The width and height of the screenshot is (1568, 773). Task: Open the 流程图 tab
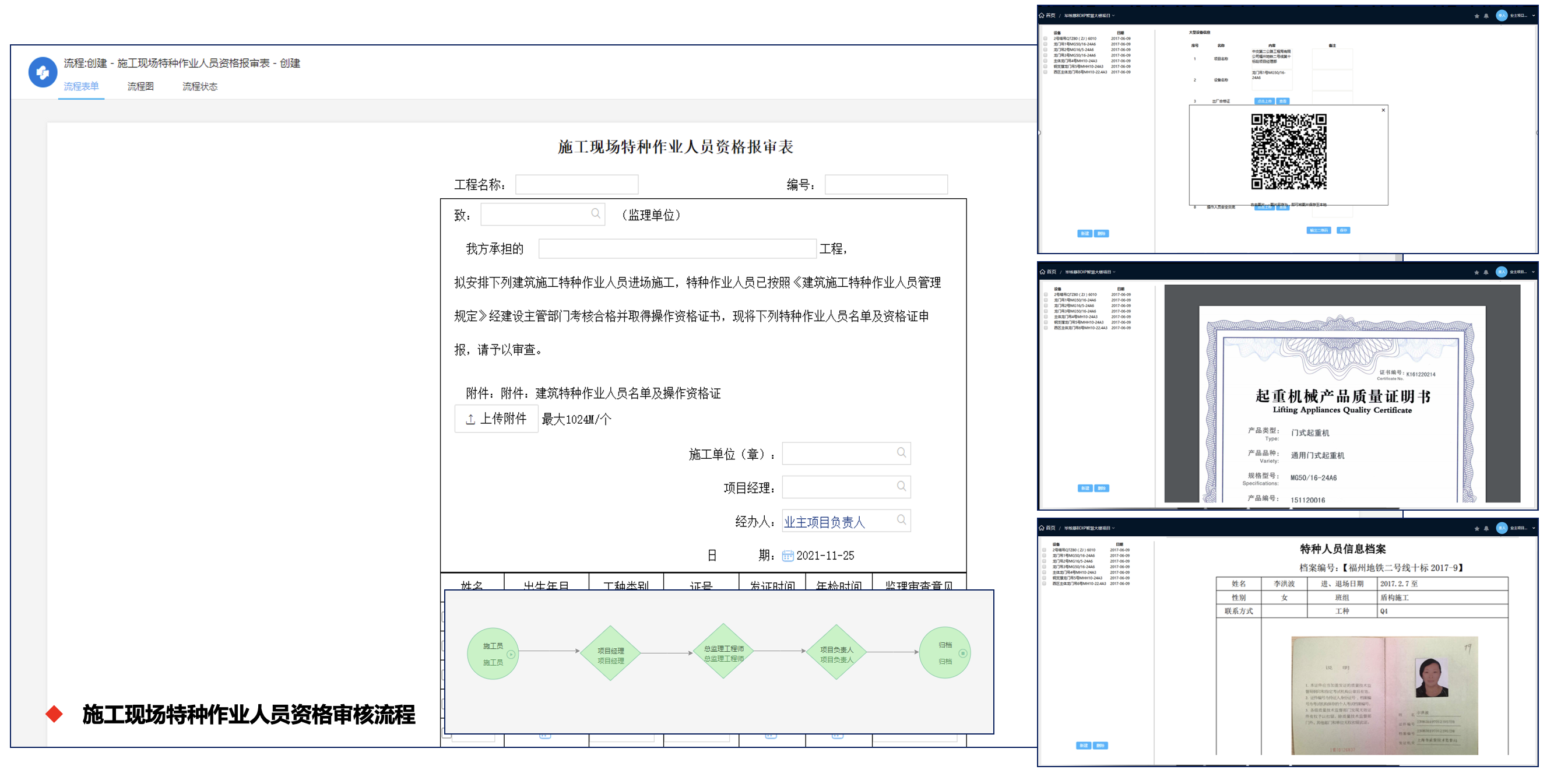(x=140, y=86)
